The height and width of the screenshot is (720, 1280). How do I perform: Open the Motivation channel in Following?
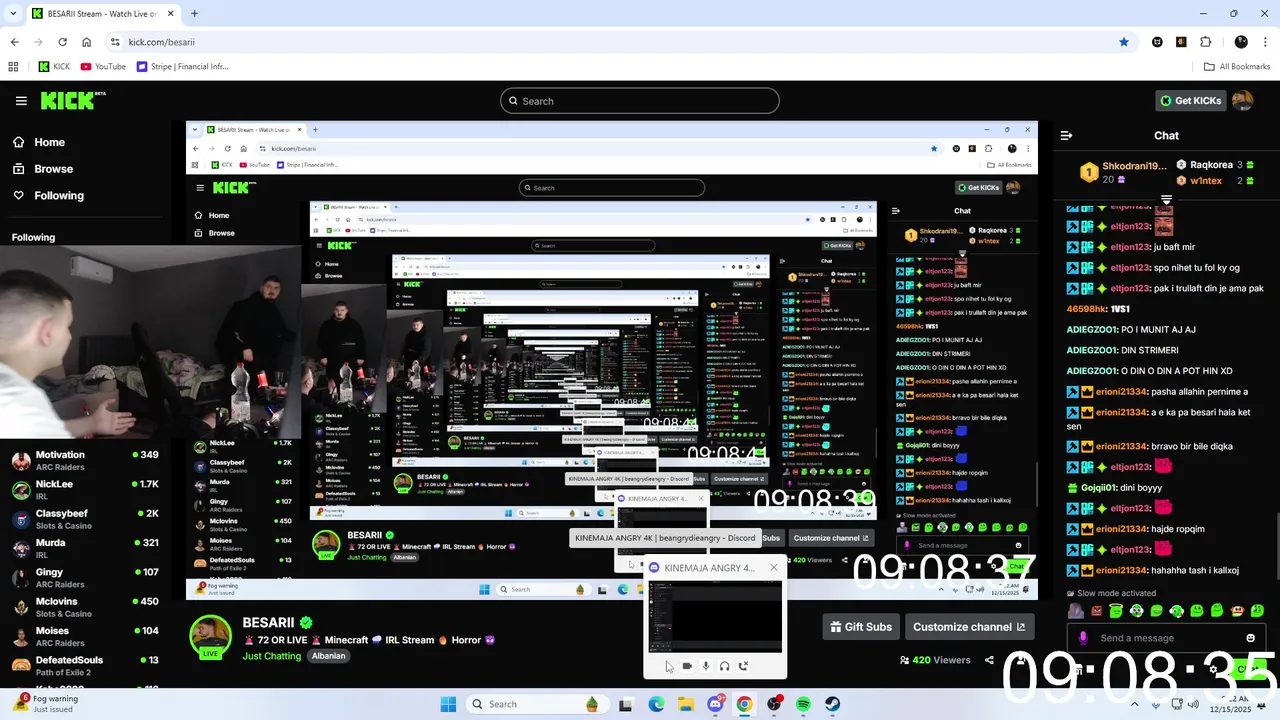tap(85, 461)
